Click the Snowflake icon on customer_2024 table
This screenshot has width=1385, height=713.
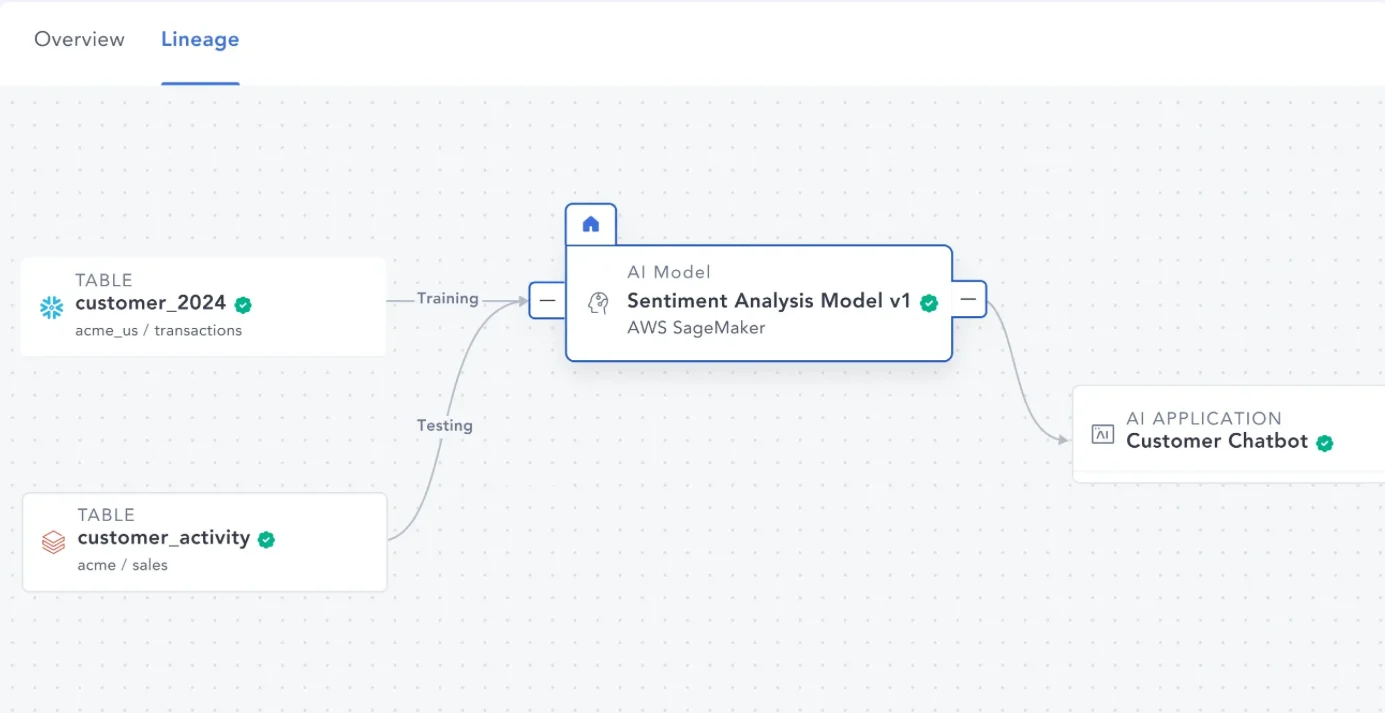[x=53, y=303]
